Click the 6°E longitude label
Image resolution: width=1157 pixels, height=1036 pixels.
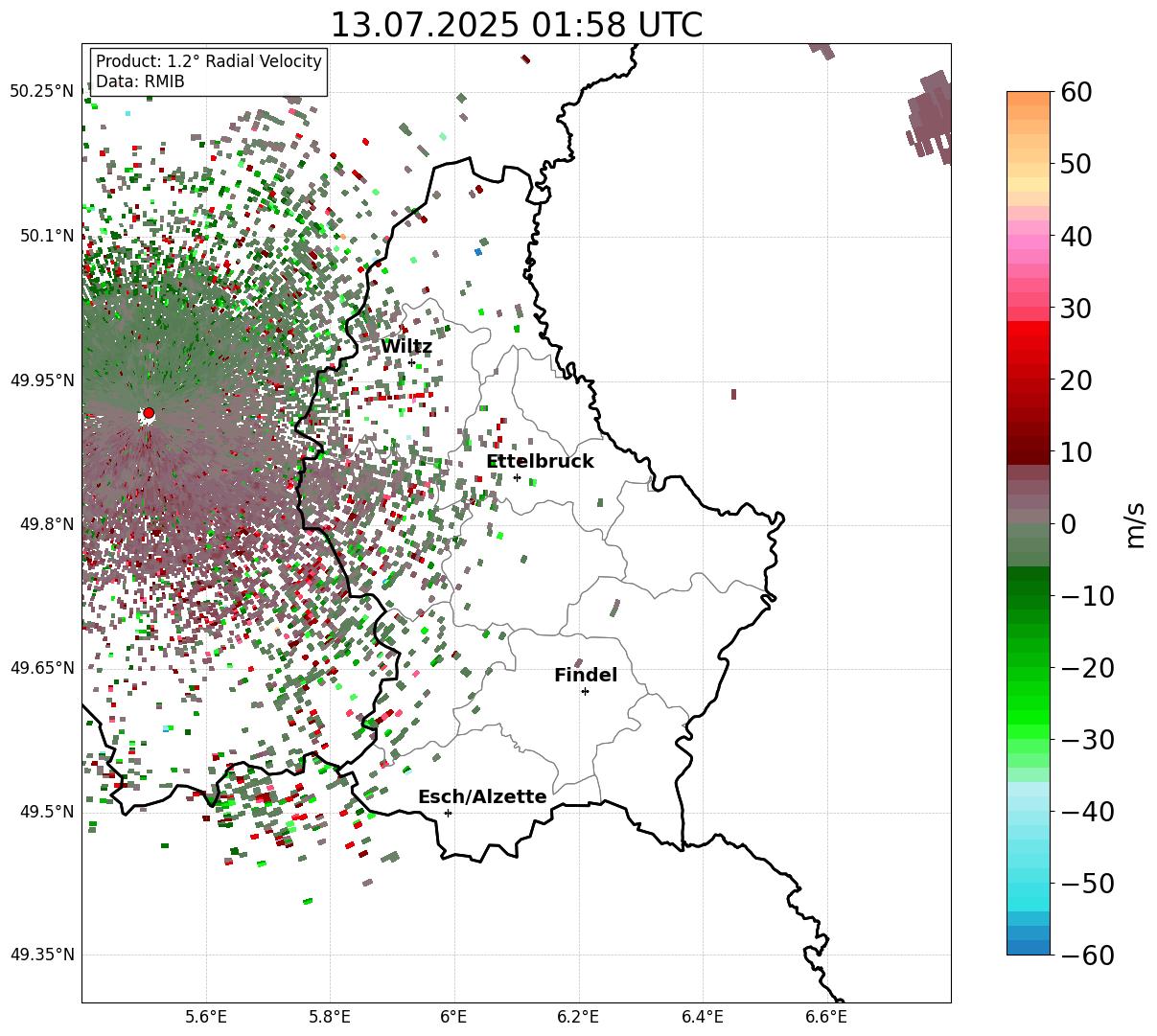(453, 1017)
